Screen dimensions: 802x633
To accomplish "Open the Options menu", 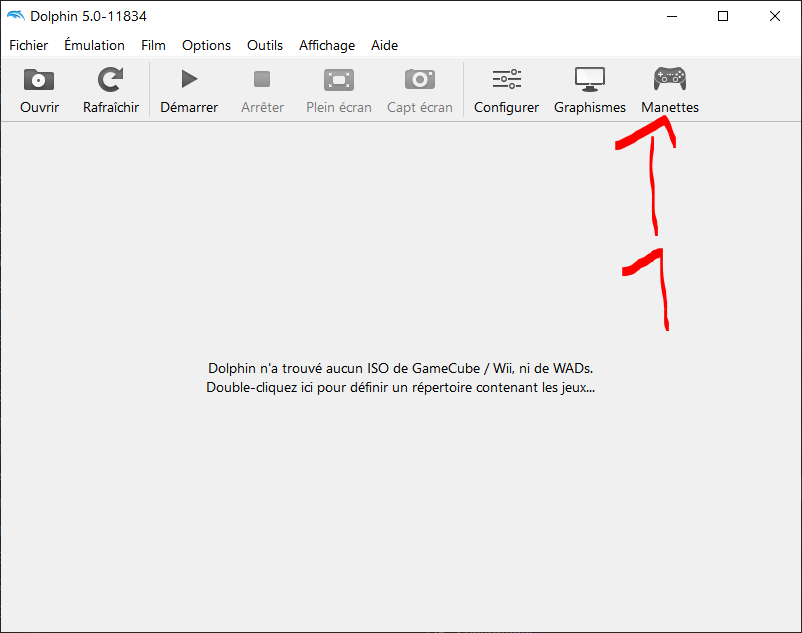I will coord(206,45).
